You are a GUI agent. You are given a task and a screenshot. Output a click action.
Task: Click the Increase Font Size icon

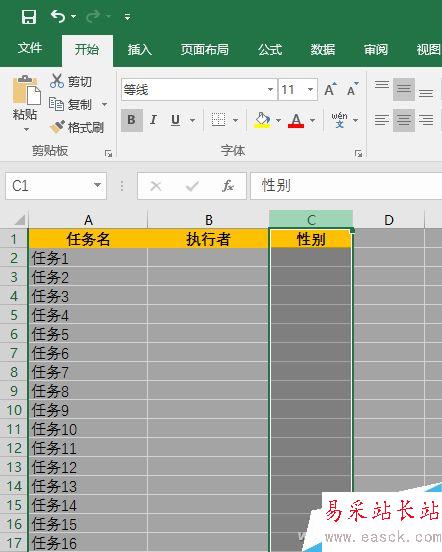(x=330, y=89)
